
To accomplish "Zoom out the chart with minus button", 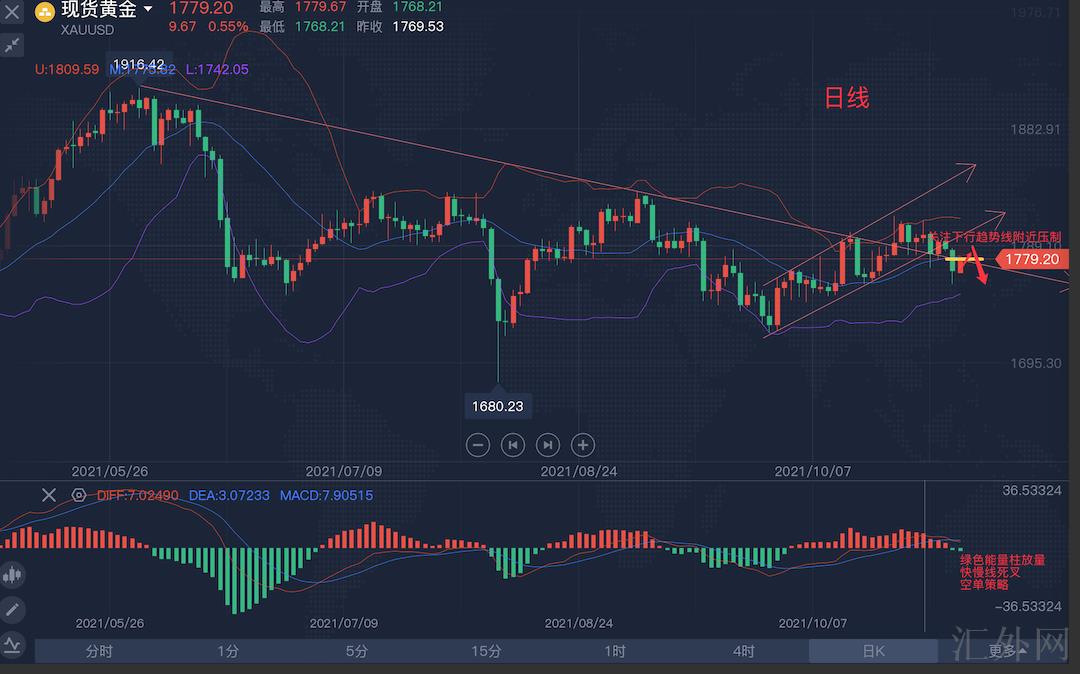I will pyautogui.click(x=478, y=445).
